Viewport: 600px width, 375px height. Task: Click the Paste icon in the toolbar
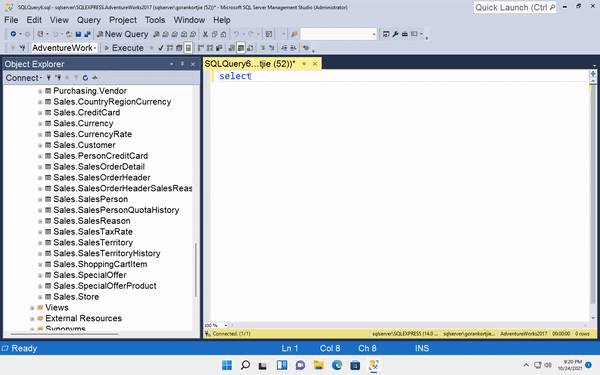223,34
